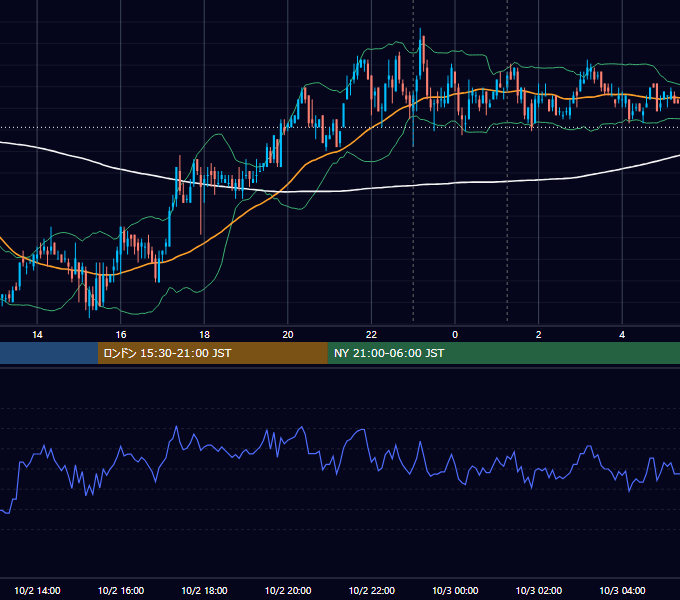The image size is (680, 600).
Task: Click the oscillator line peak near 17:20
Action: (x=176, y=427)
